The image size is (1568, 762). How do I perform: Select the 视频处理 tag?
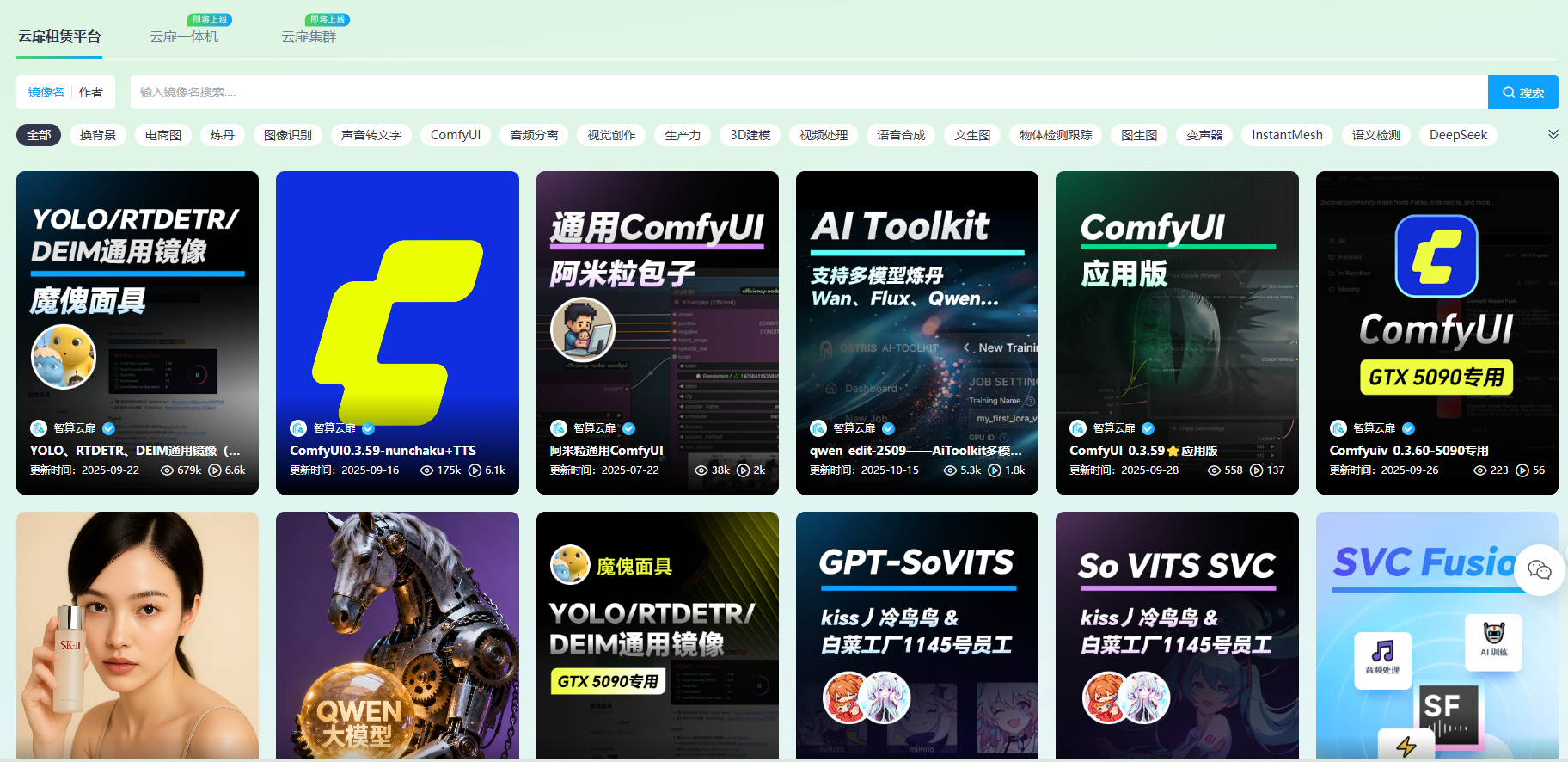824,135
